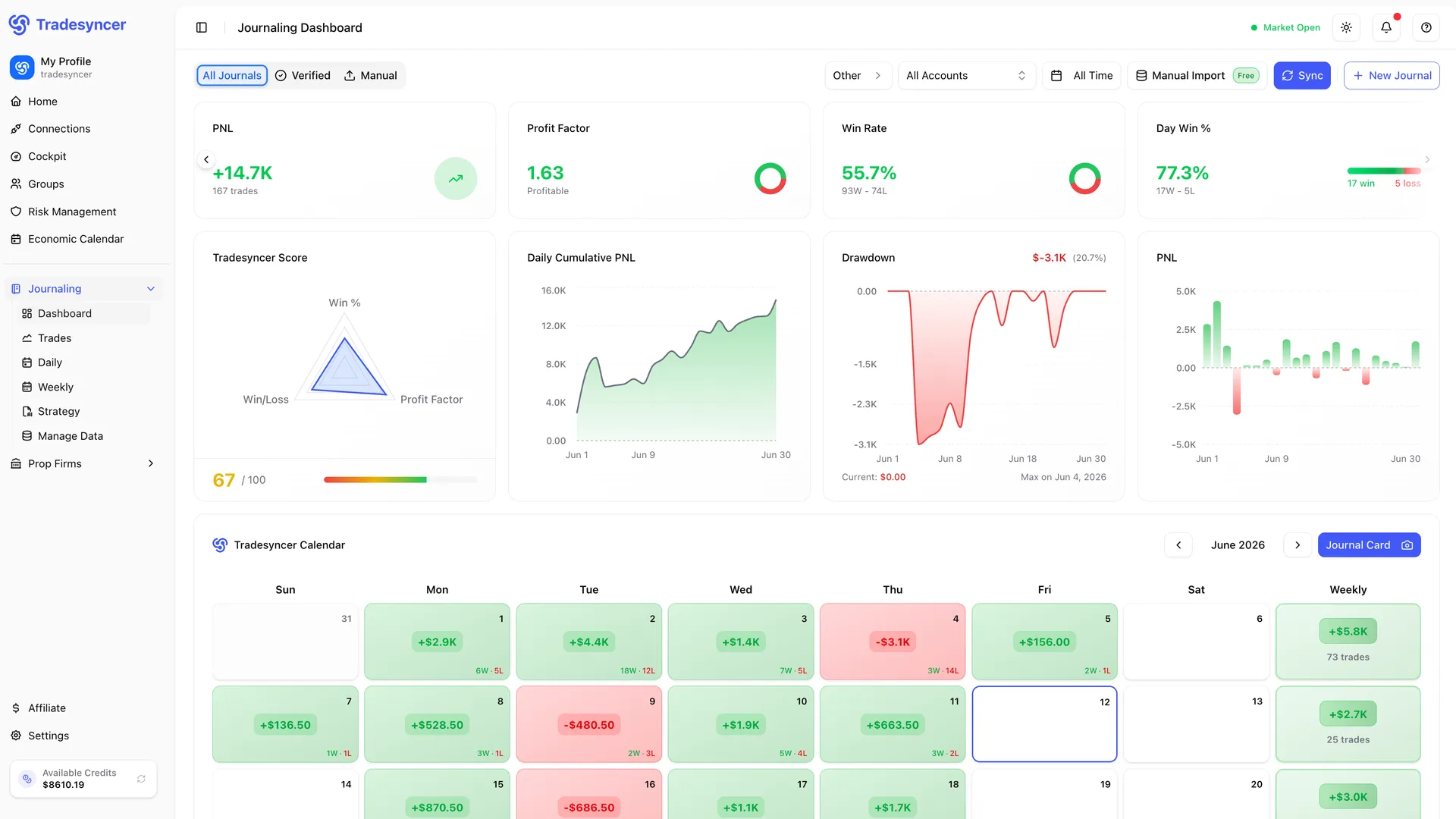Open the All Time date picker

tap(1081, 75)
